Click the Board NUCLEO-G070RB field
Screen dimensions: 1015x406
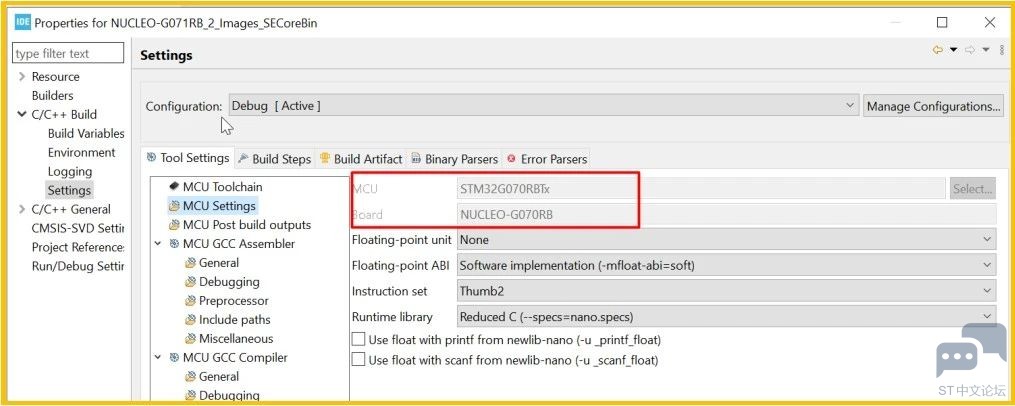pyautogui.click(x=726, y=214)
